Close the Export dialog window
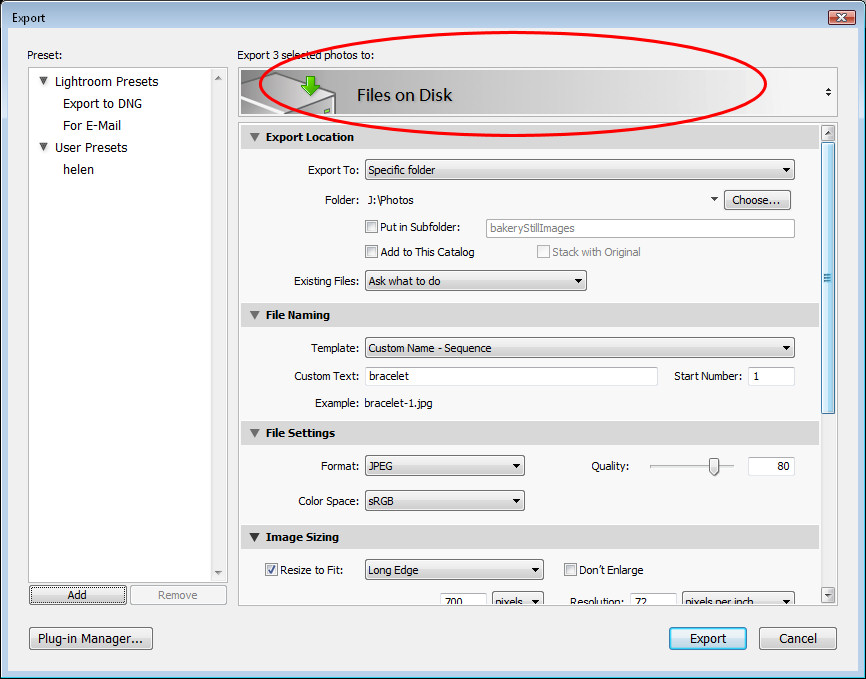 841,18
